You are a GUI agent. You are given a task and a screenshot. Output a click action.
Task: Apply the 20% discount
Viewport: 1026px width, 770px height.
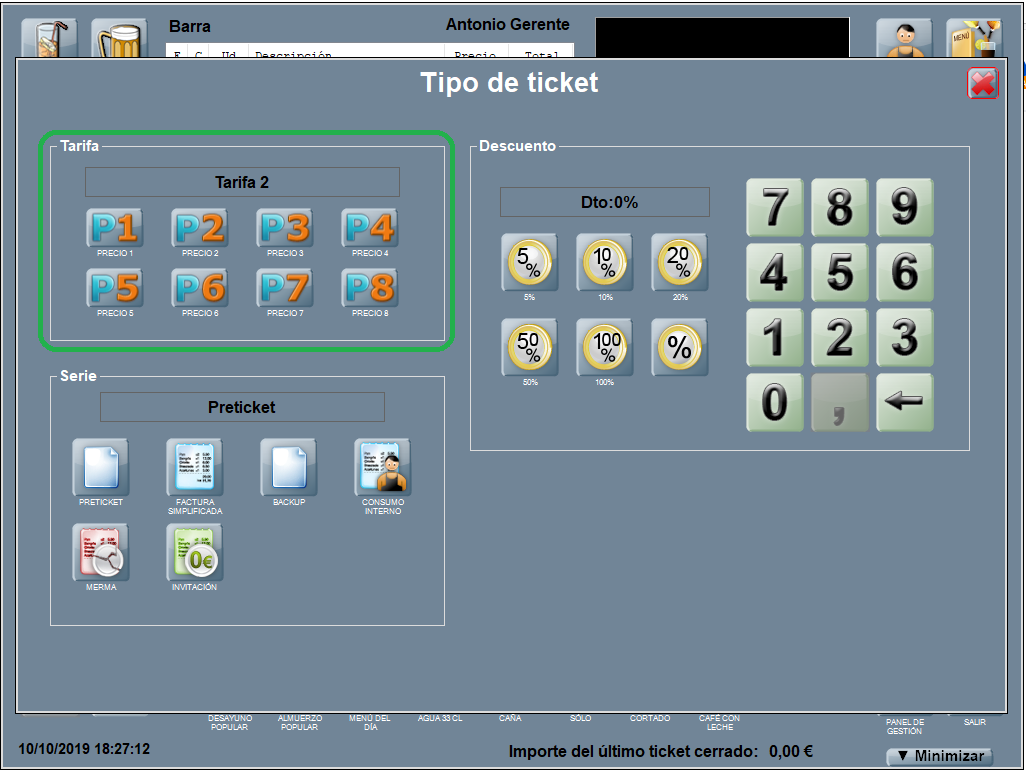click(680, 263)
